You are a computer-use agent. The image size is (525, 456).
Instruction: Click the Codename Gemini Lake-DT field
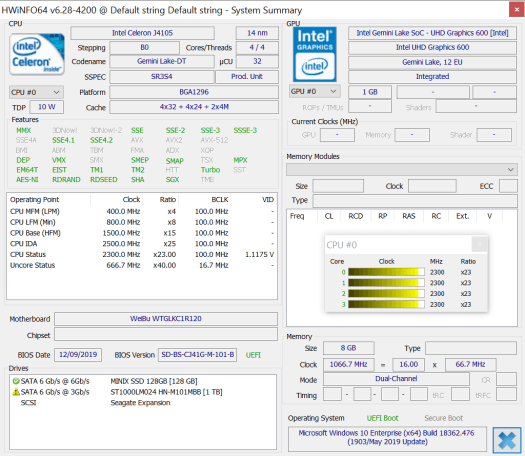[162, 62]
